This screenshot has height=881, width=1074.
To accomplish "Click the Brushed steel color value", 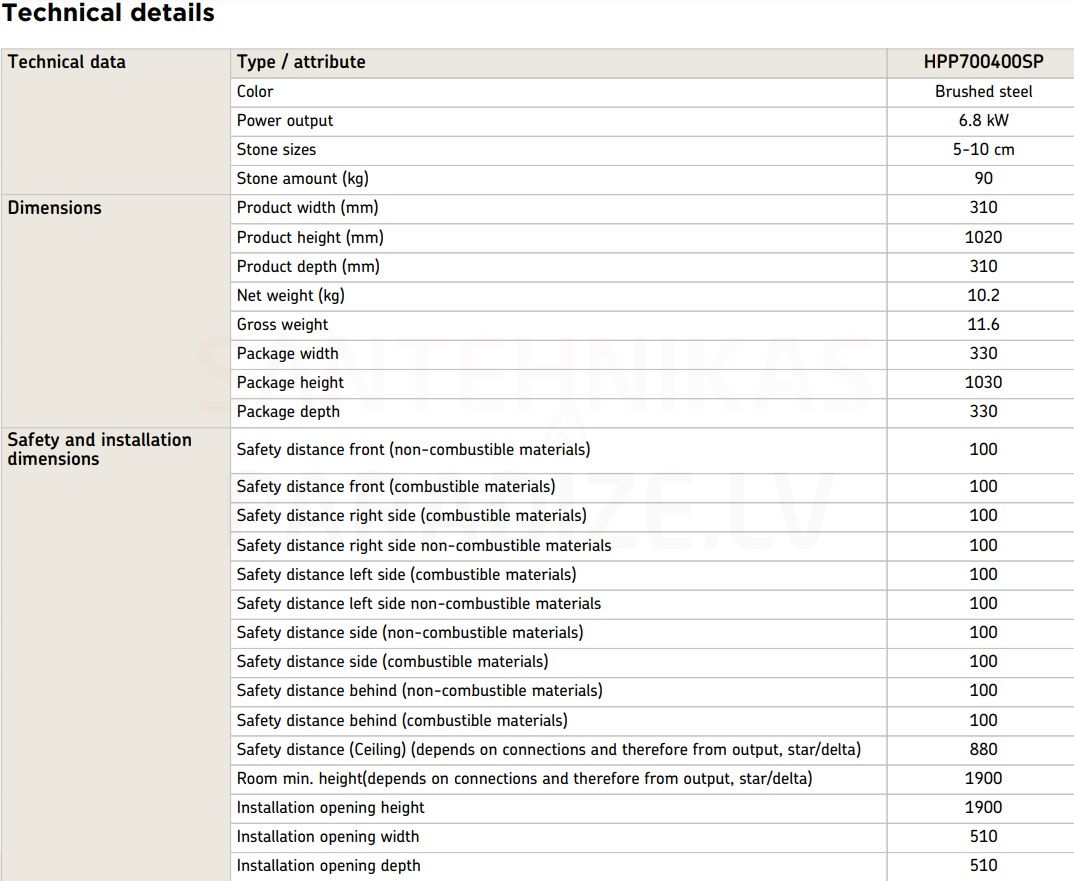I will [x=983, y=91].
